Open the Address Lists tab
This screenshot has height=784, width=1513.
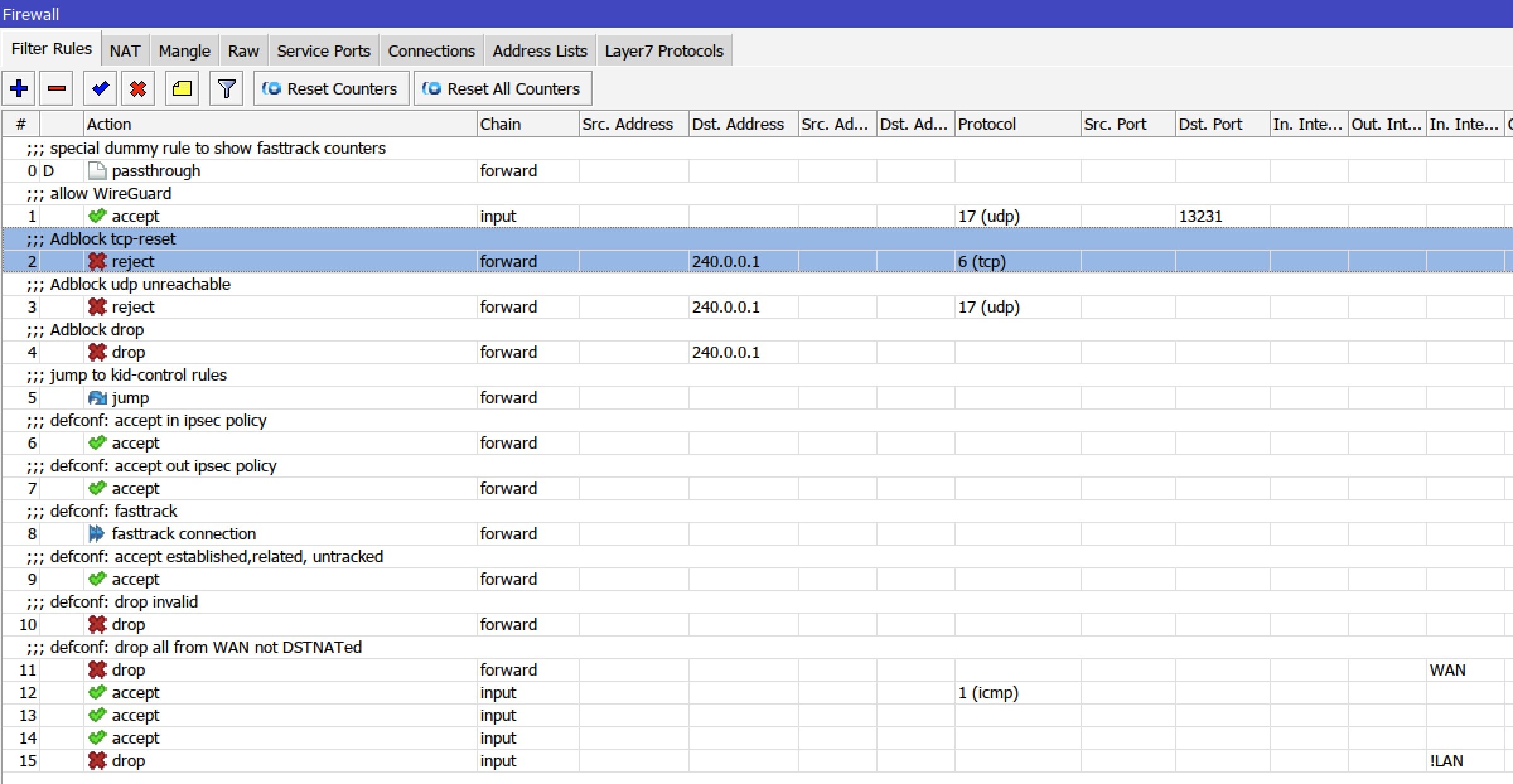[x=539, y=50]
